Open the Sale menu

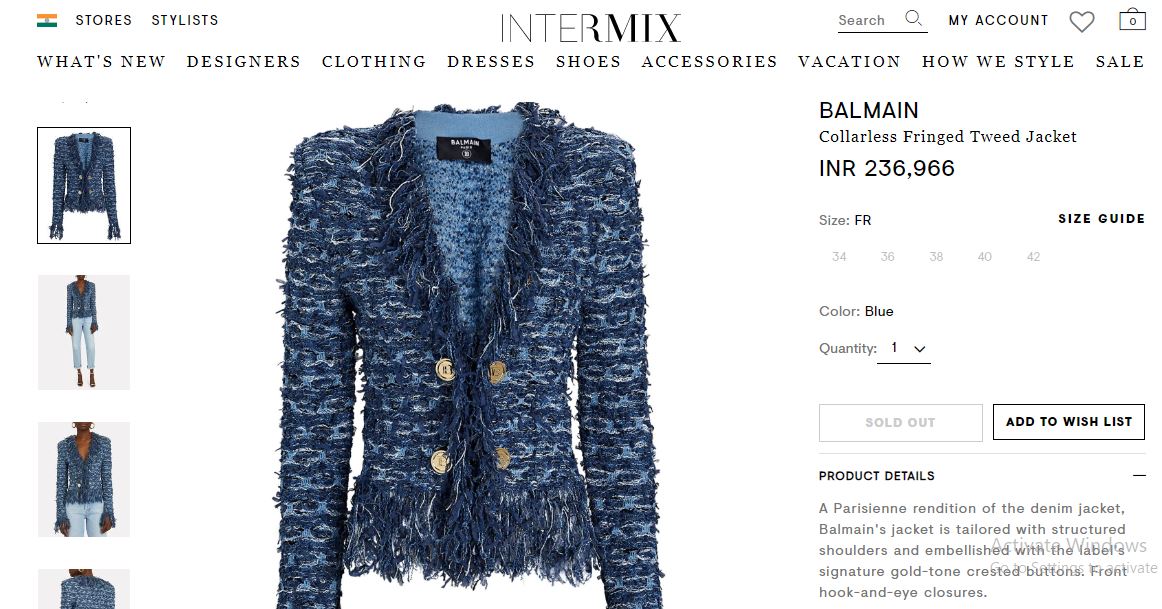click(x=1120, y=61)
